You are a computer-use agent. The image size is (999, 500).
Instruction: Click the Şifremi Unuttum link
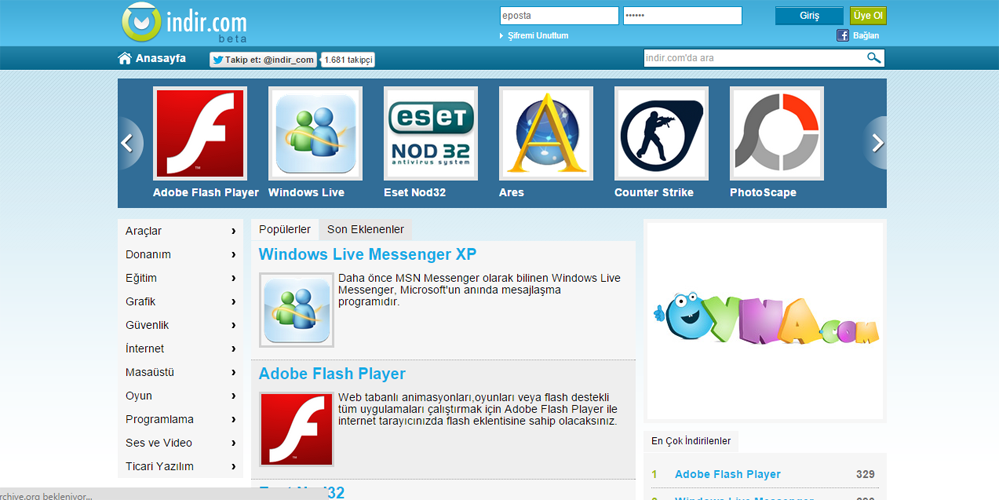pyautogui.click(x=538, y=36)
